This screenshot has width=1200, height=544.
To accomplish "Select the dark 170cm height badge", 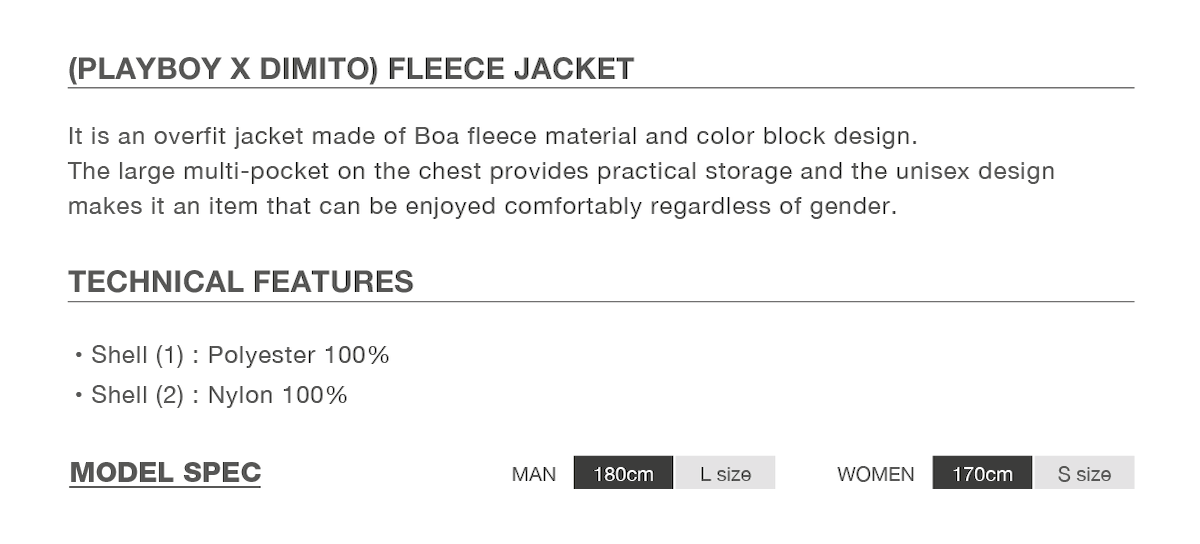I will pyautogui.click(x=982, y=473).
